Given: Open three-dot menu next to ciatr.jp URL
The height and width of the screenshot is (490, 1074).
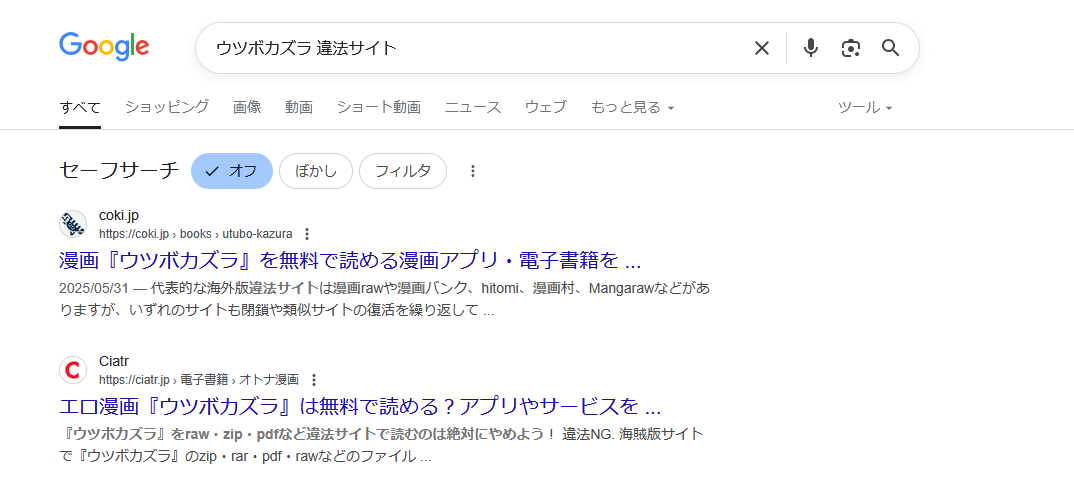Looking at the screenshot, I should point(314,380).
